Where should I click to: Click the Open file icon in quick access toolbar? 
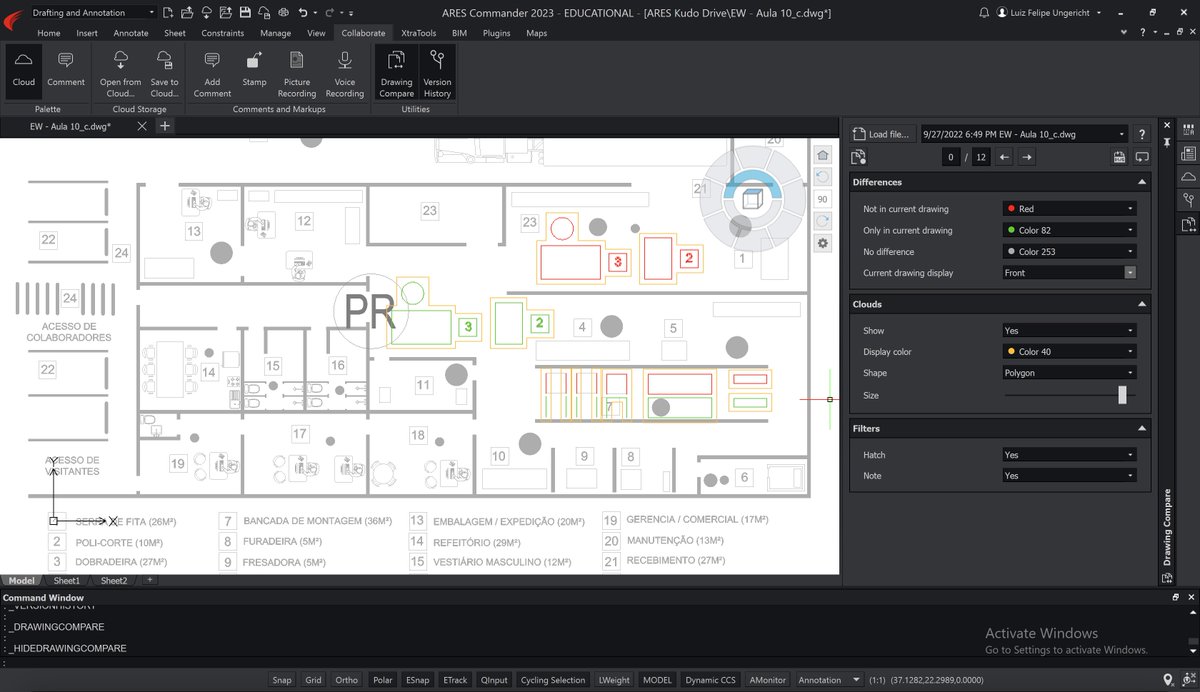pos(187,13)
